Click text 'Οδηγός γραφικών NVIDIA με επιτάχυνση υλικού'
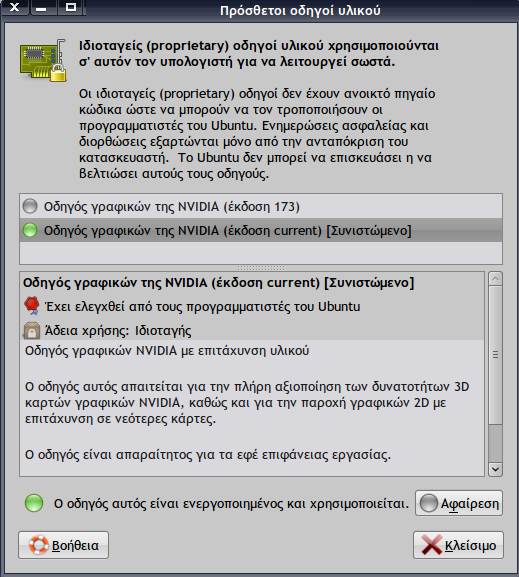This screenshot has width=519, height=577. (167, 351)
